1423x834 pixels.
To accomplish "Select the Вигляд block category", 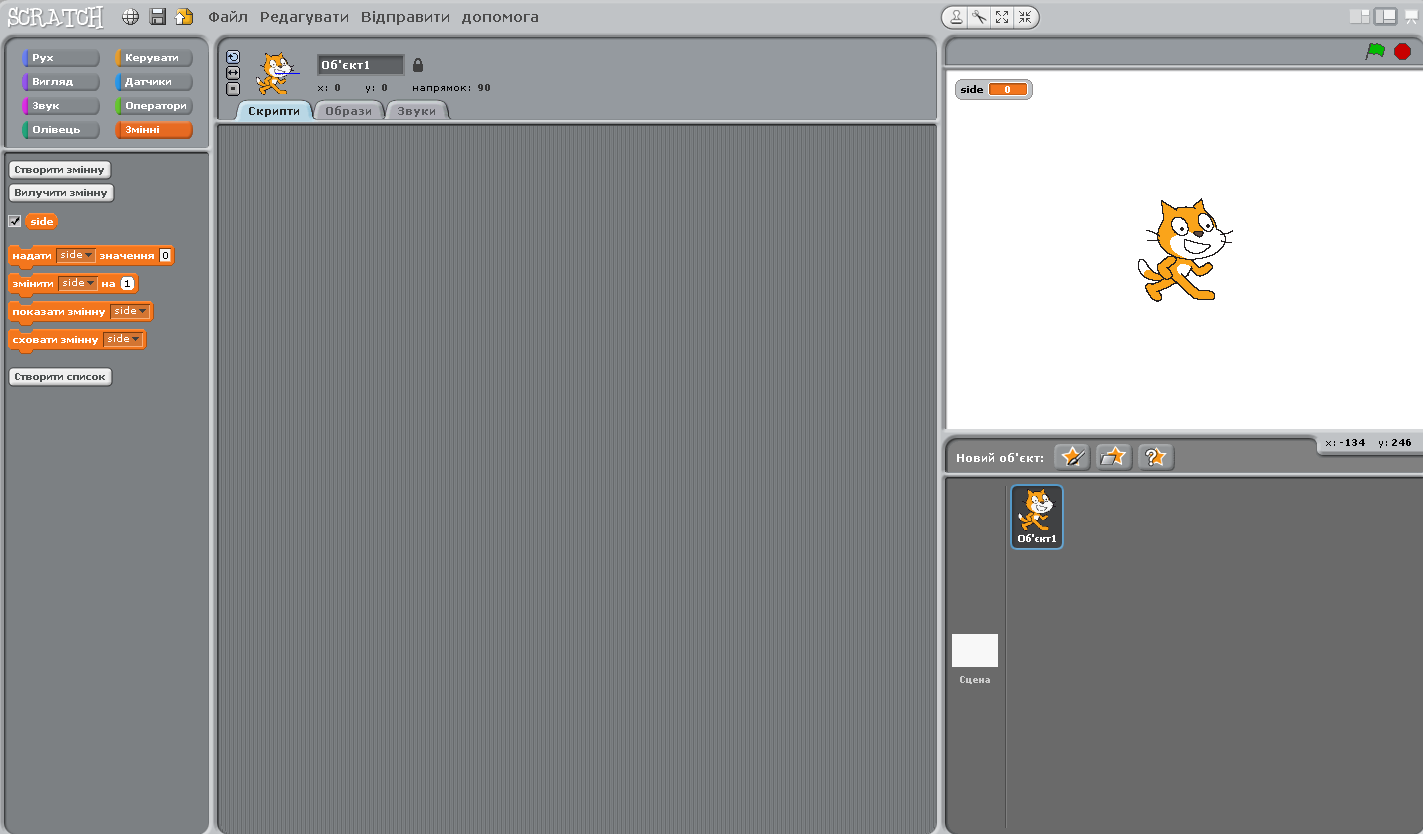I will click(x=61, y=82).
